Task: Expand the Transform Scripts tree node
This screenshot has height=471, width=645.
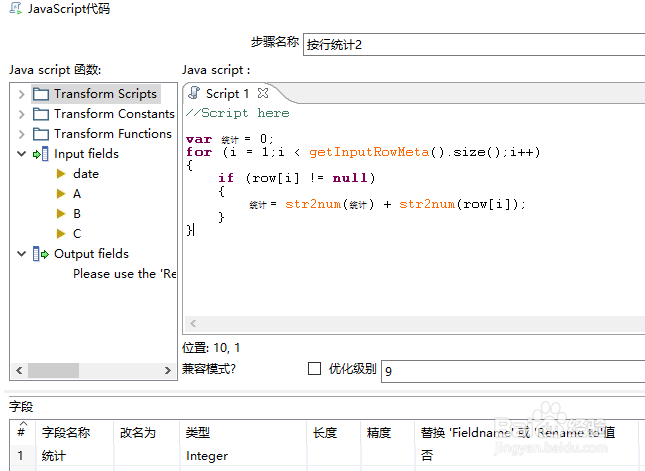Action: [x=22, y=94]
